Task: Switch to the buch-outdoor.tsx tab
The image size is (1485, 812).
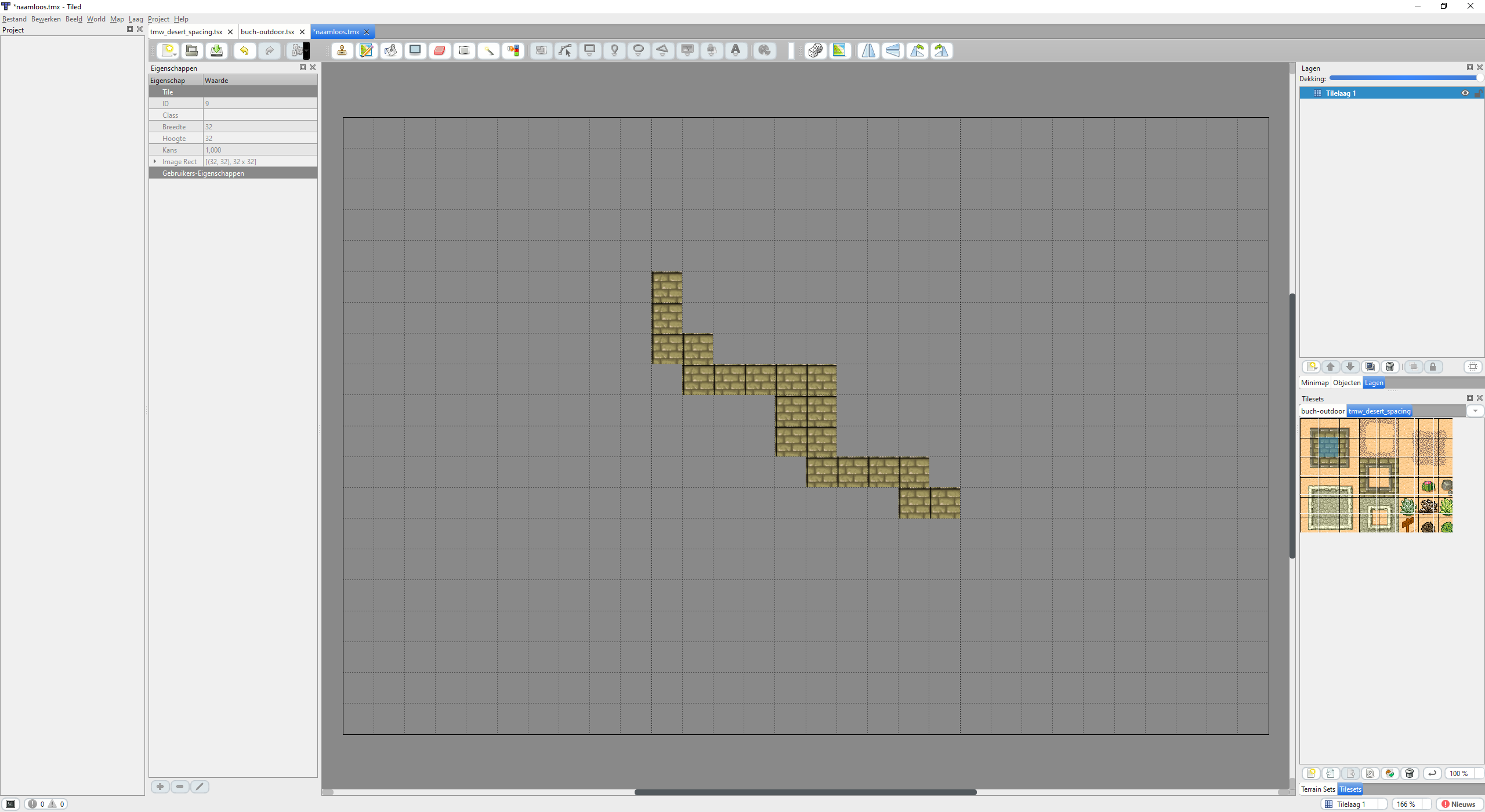Action: point(267,32)
